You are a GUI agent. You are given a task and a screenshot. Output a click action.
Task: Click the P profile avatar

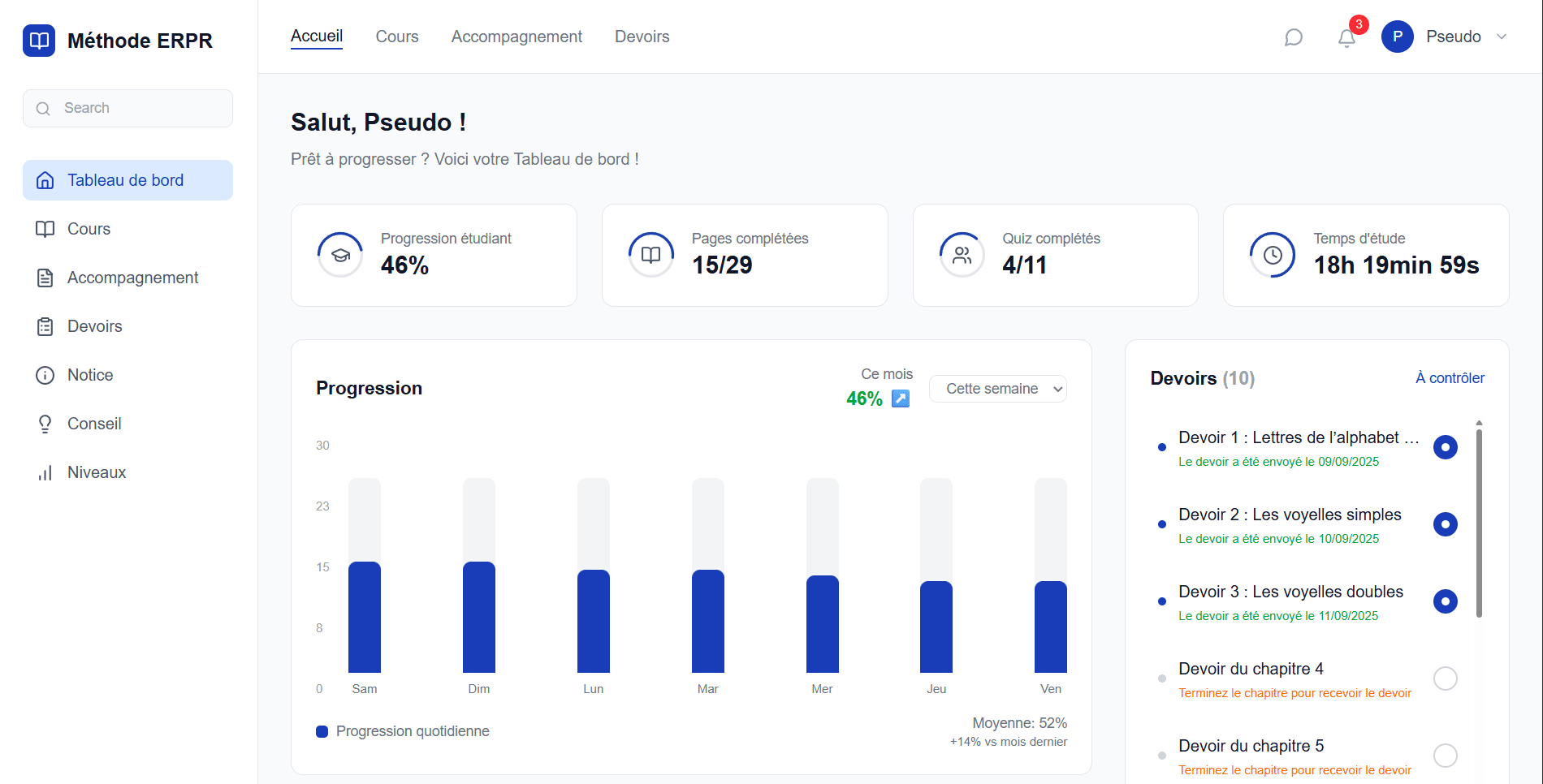1397,37
